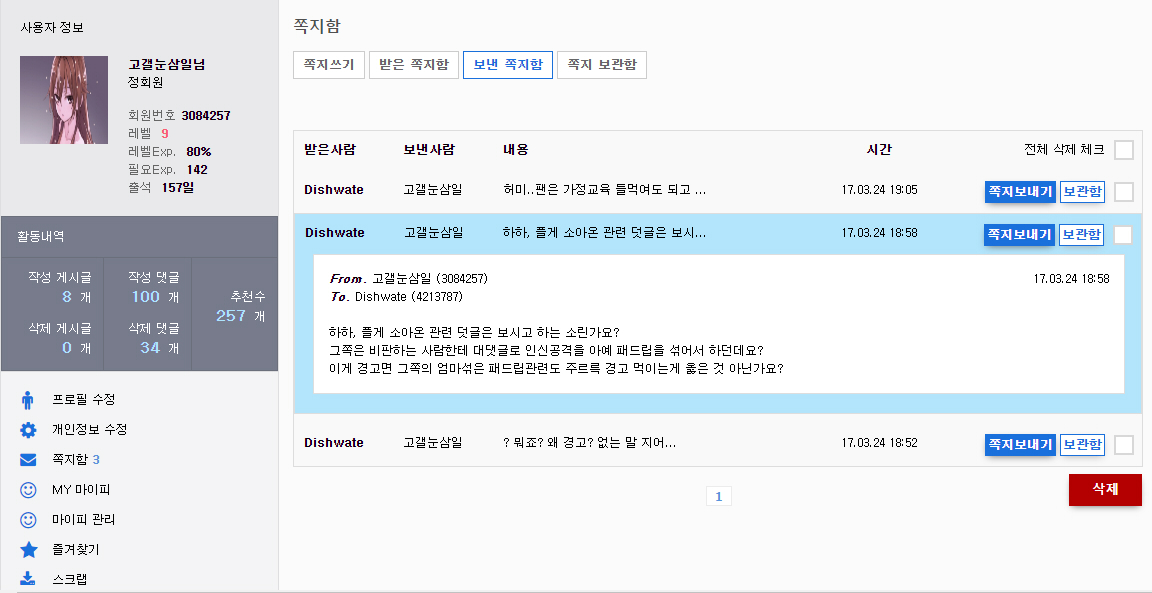
Task: Open the envelope 쪽지함 icon
Action: click(28, 460)
